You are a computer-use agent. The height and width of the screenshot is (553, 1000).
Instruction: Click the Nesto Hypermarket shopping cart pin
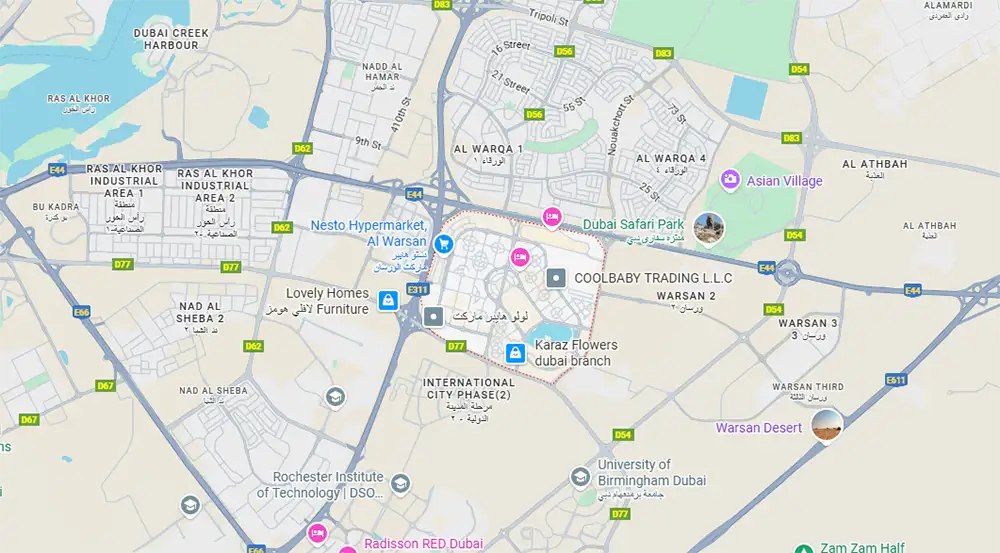point(444,244)
